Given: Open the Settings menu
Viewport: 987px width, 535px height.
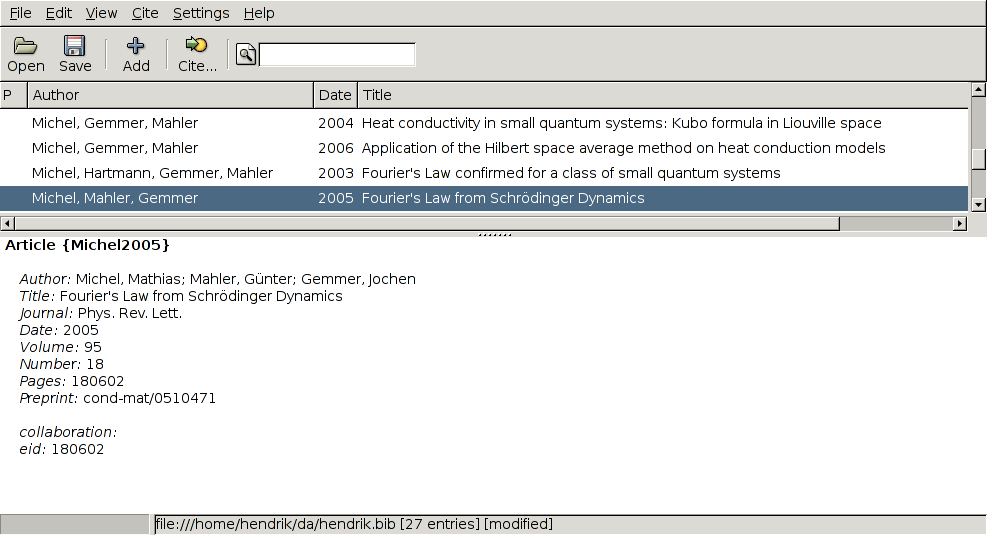Looking at the screenshot, I should [201, 13].
